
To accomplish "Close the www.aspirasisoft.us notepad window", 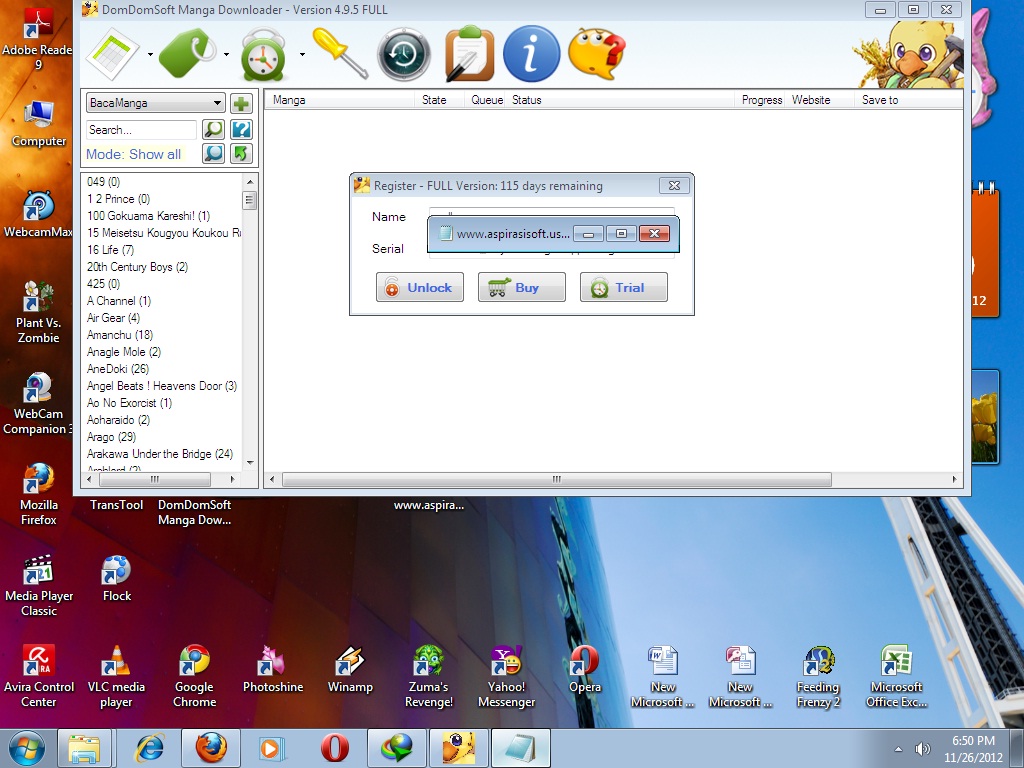I will [x=654, y=233].
